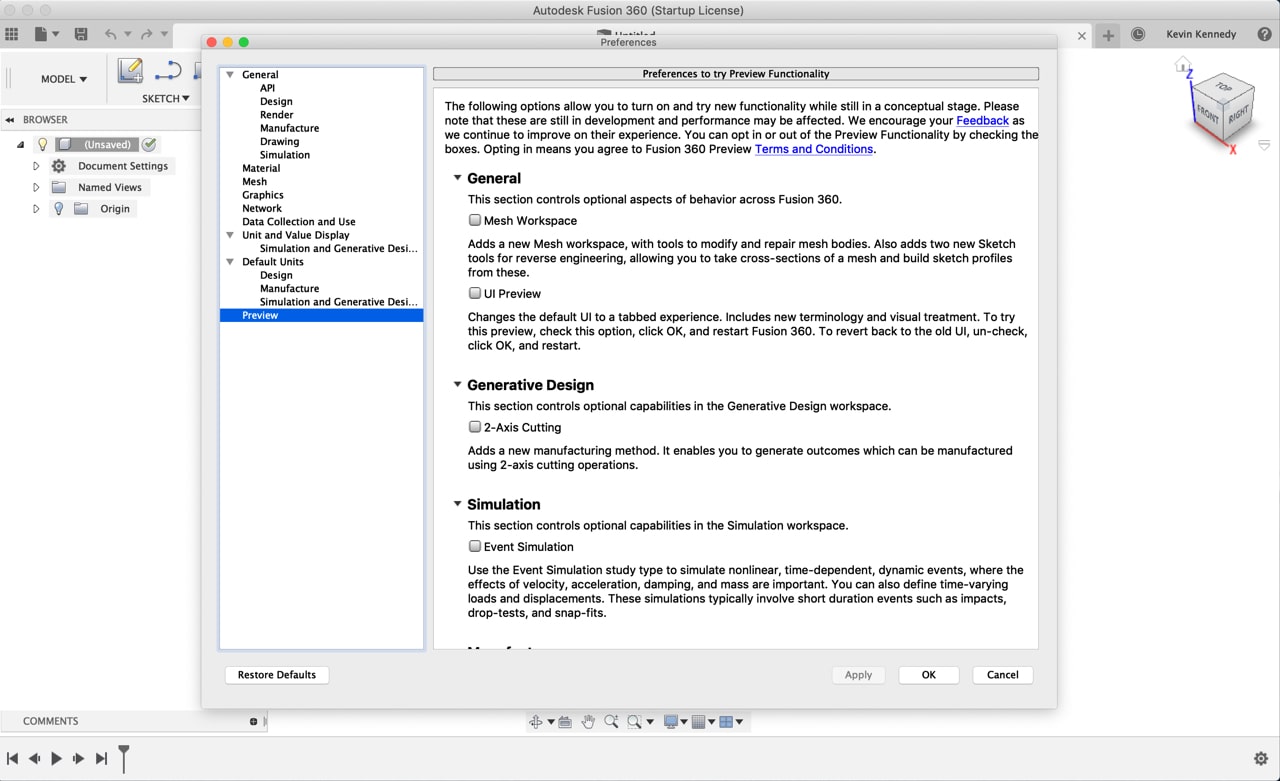Click the Named Views folder icon
The width and height of the screenshot is (1280, 781).
[x=59, y=187]
